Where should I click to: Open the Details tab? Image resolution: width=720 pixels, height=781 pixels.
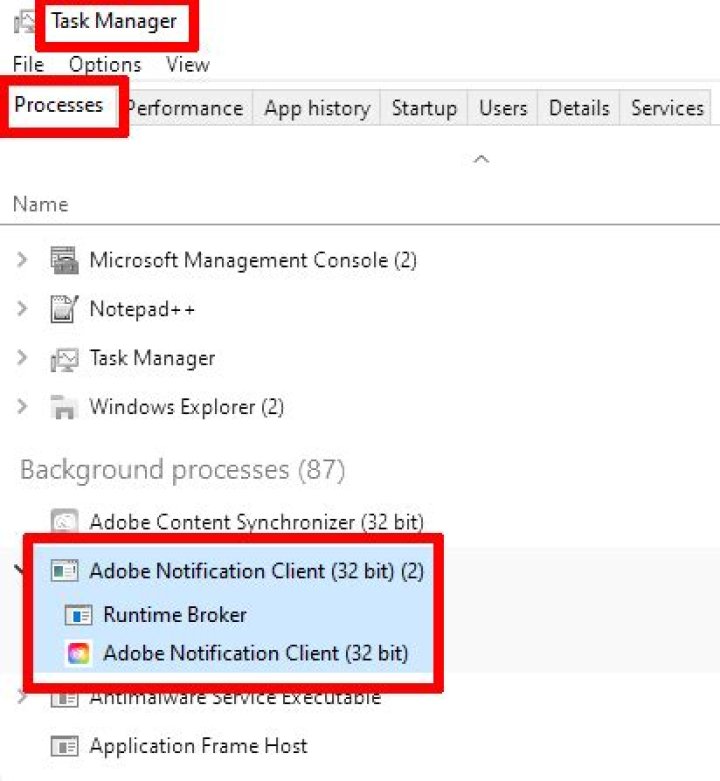[579, 108]
